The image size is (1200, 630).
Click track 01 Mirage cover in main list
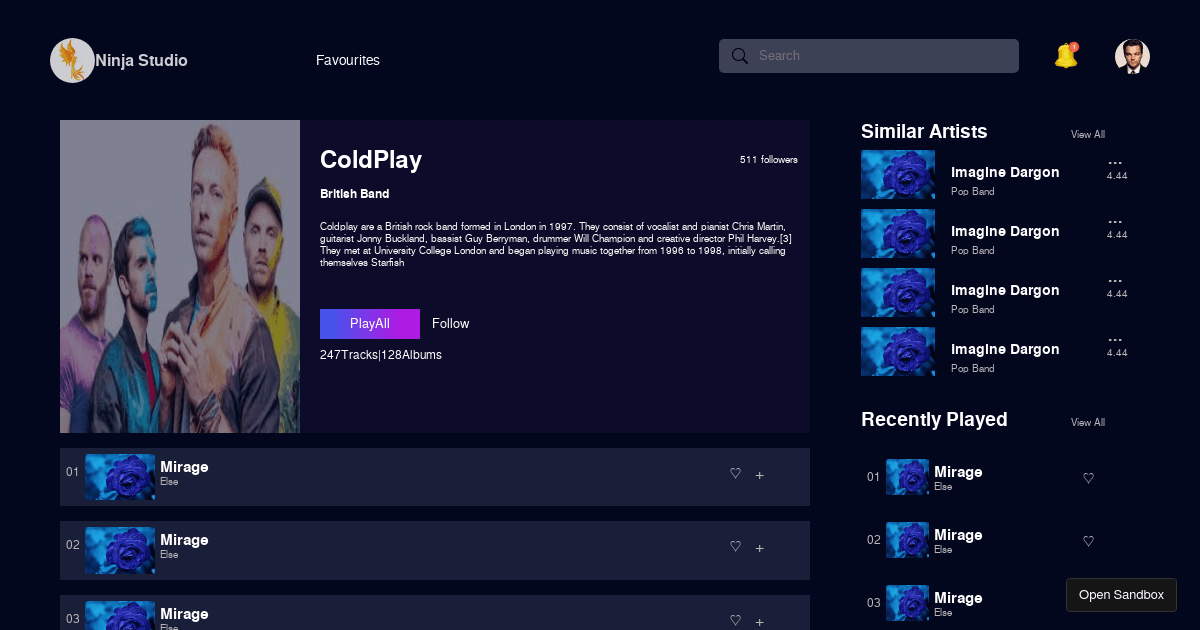point(120,477)
